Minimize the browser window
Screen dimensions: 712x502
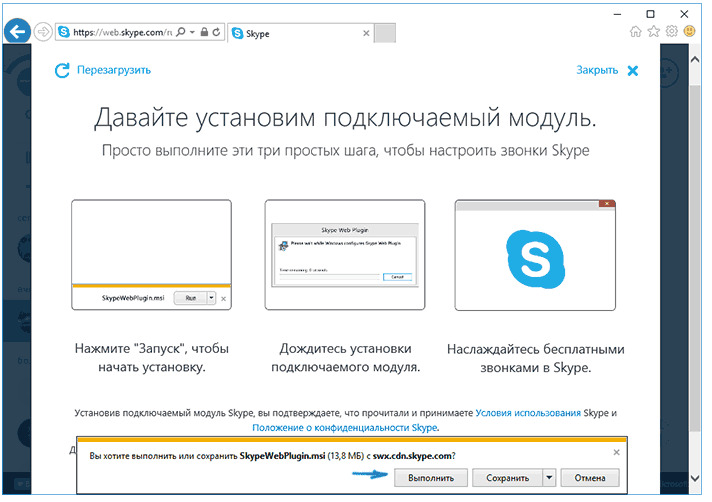point(617,14)
